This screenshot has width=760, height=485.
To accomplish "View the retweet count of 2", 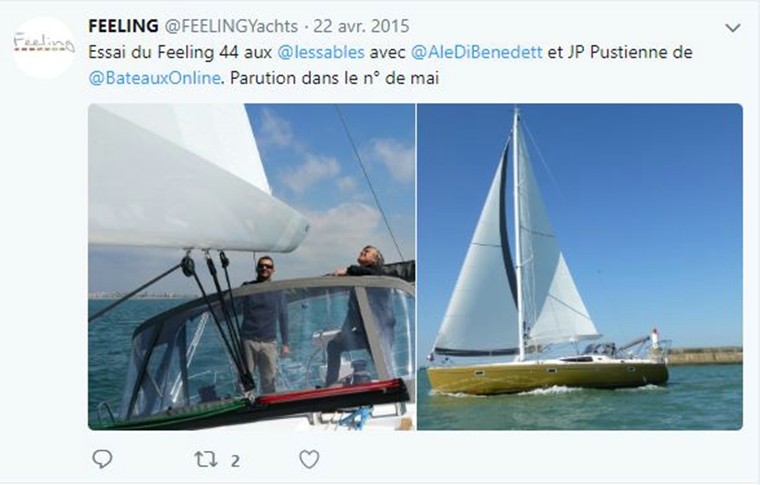I will click(235, 461).
